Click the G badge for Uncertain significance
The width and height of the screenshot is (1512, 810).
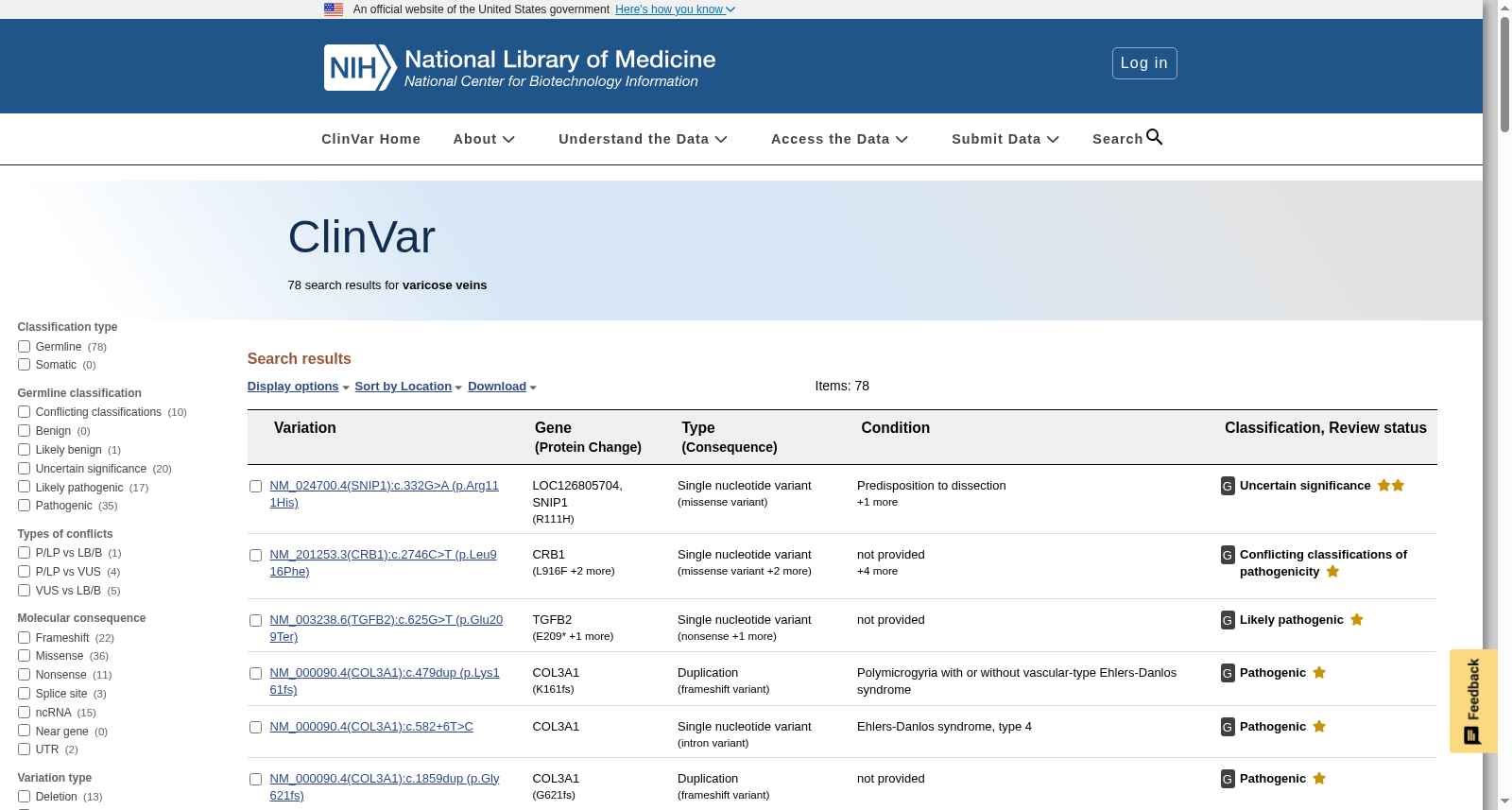pyautogui.click(x=1228, y=486)
